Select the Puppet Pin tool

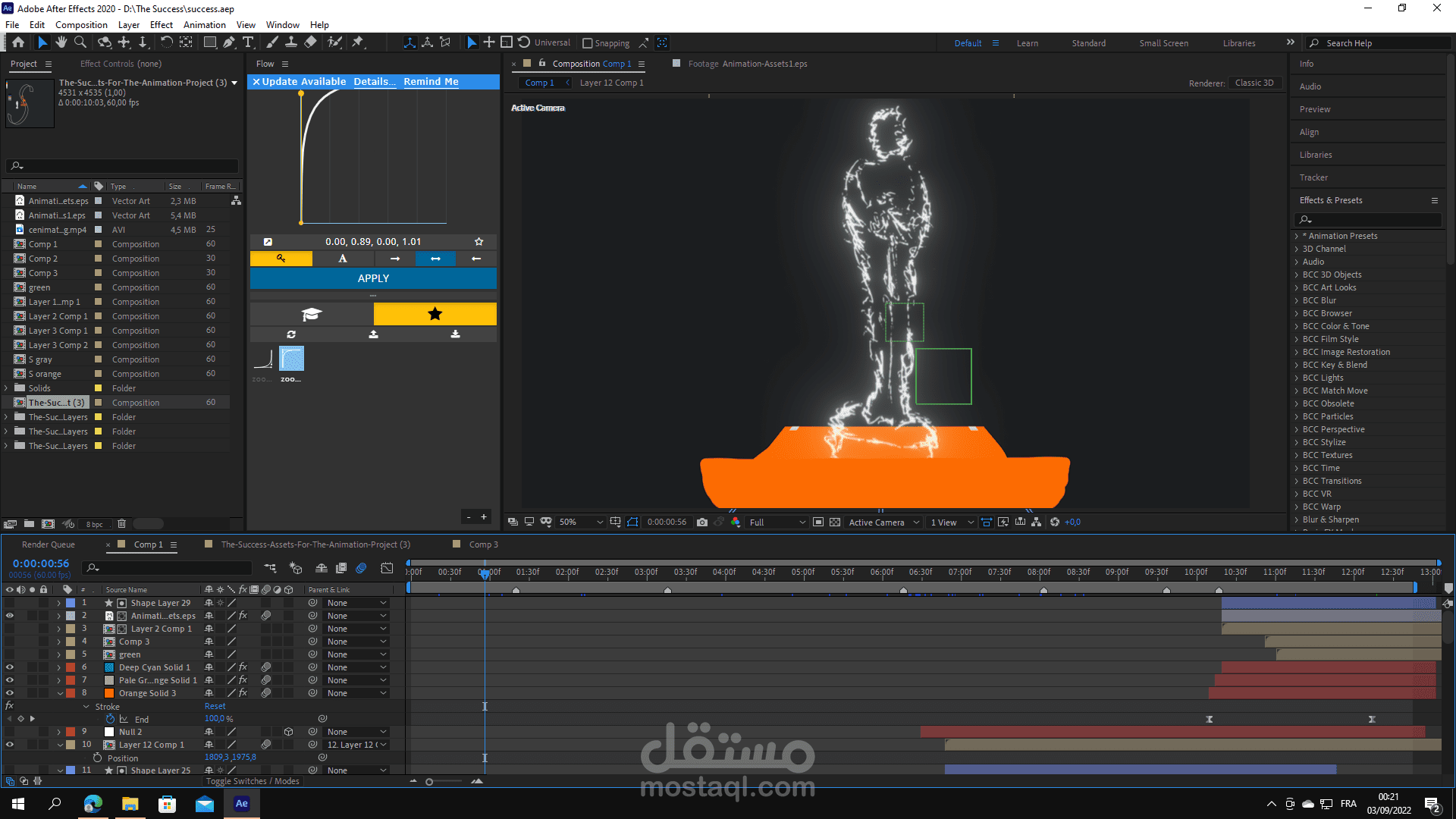coord(358,42)
